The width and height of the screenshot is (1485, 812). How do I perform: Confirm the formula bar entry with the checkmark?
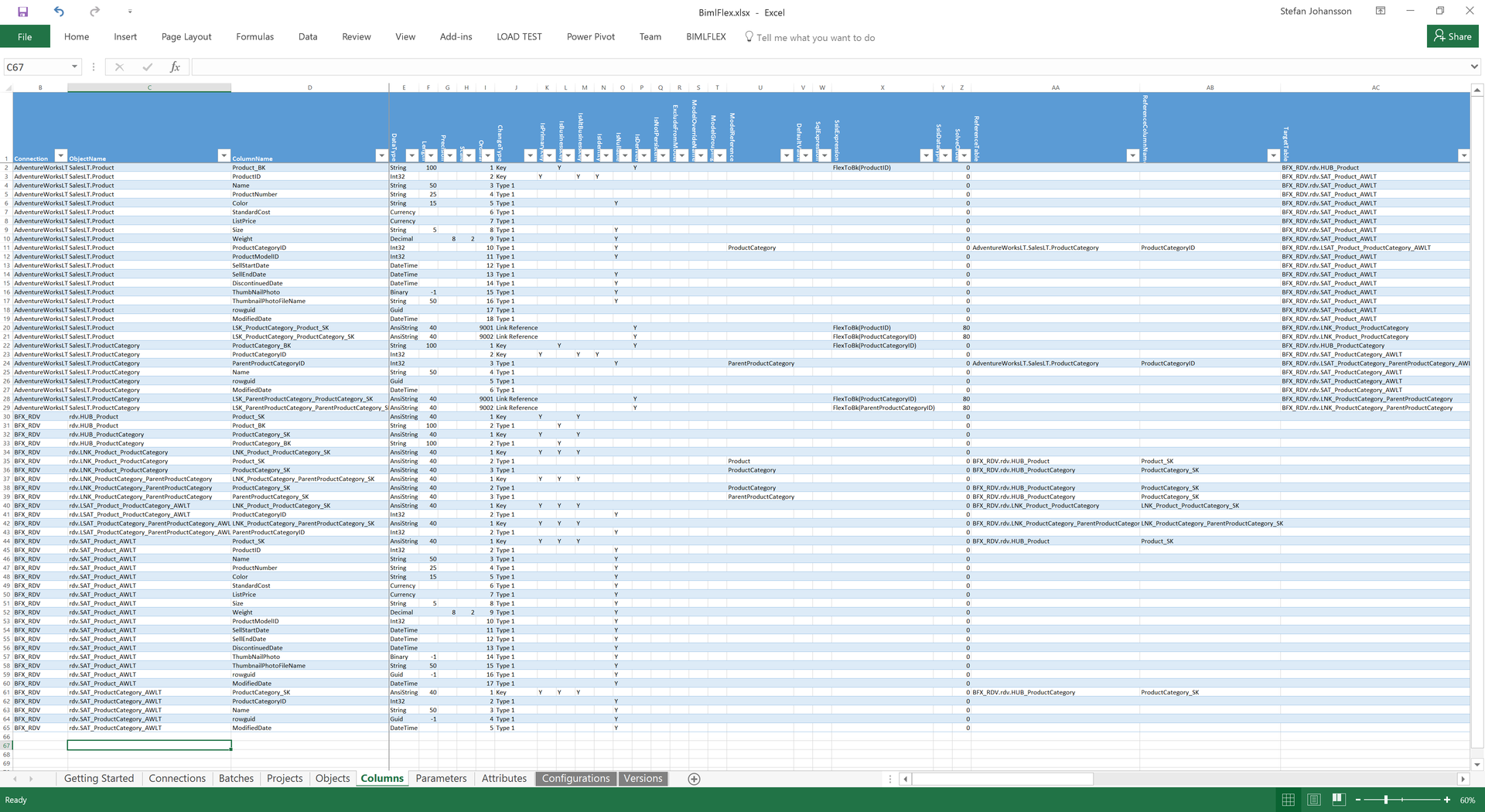point(147,67)
